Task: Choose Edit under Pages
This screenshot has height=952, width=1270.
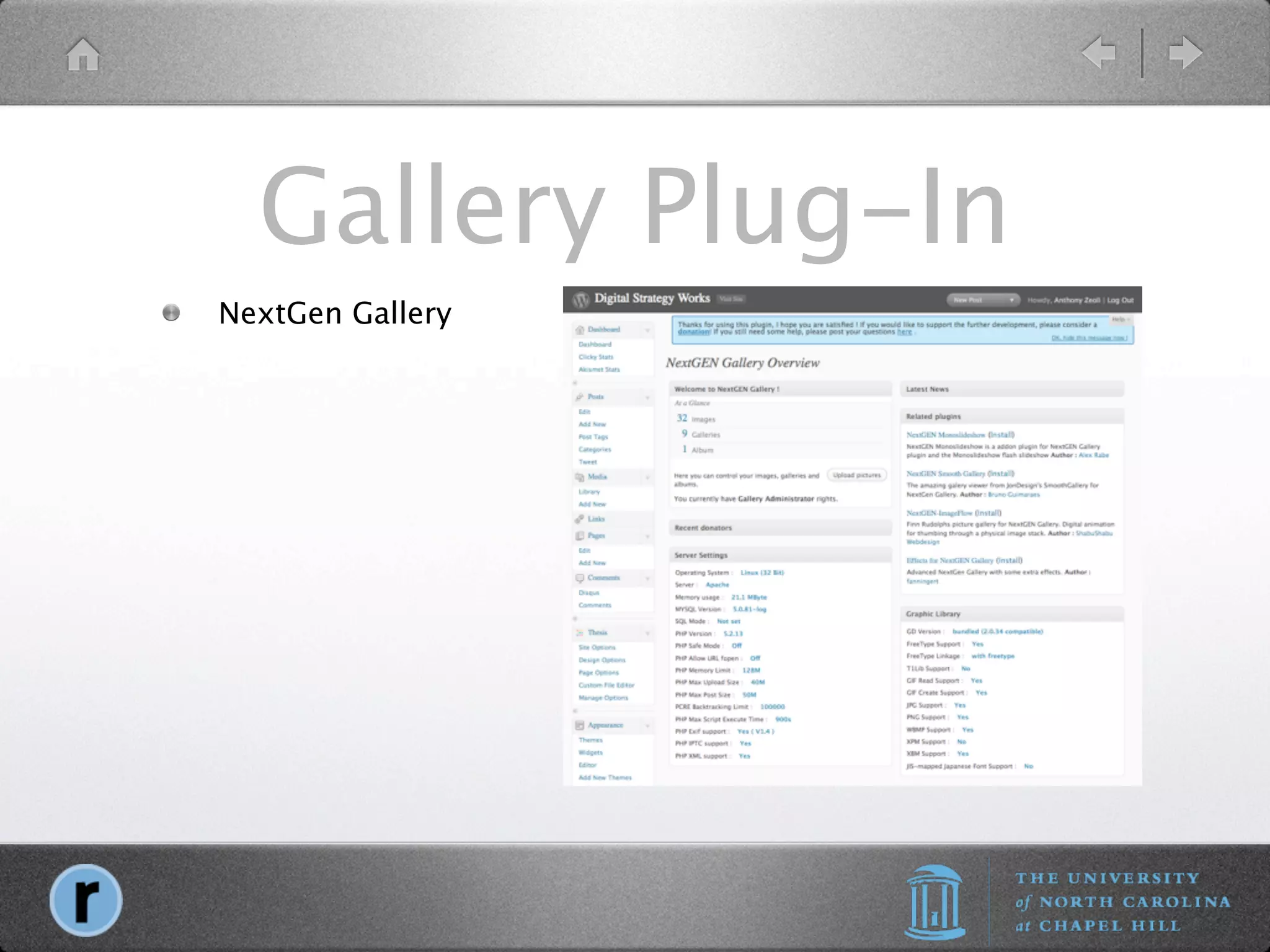Action: tap(584, 550)
